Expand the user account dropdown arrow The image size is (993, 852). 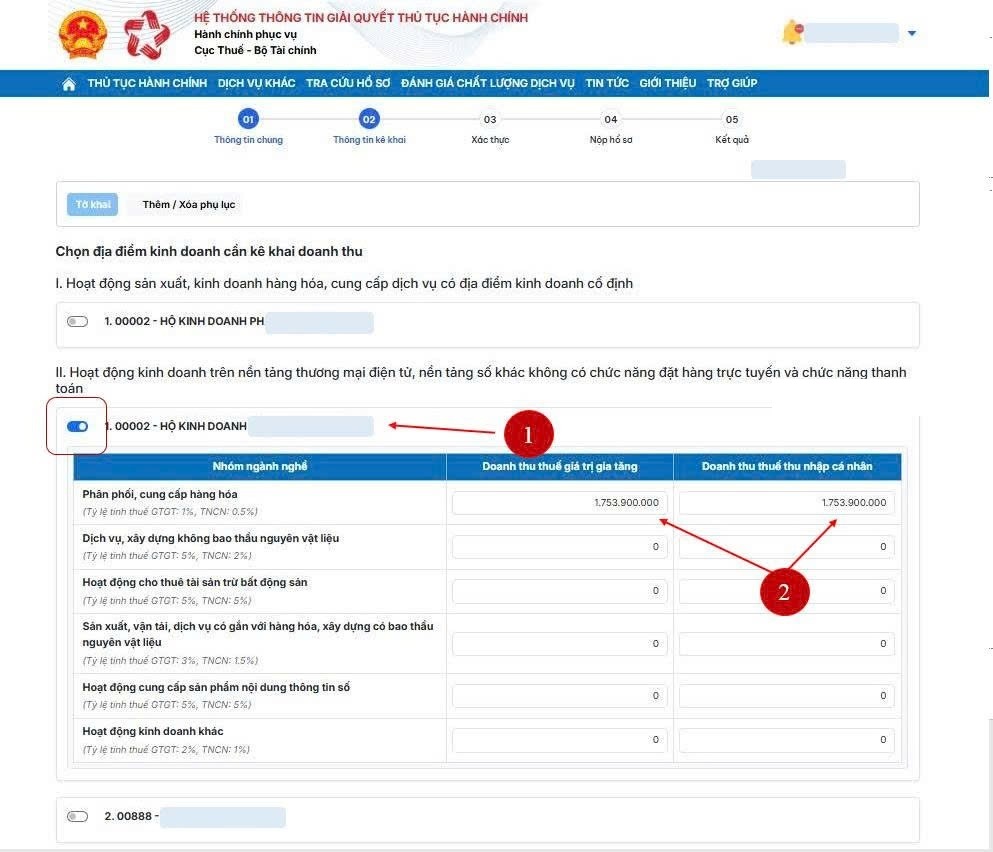point(911,34)
